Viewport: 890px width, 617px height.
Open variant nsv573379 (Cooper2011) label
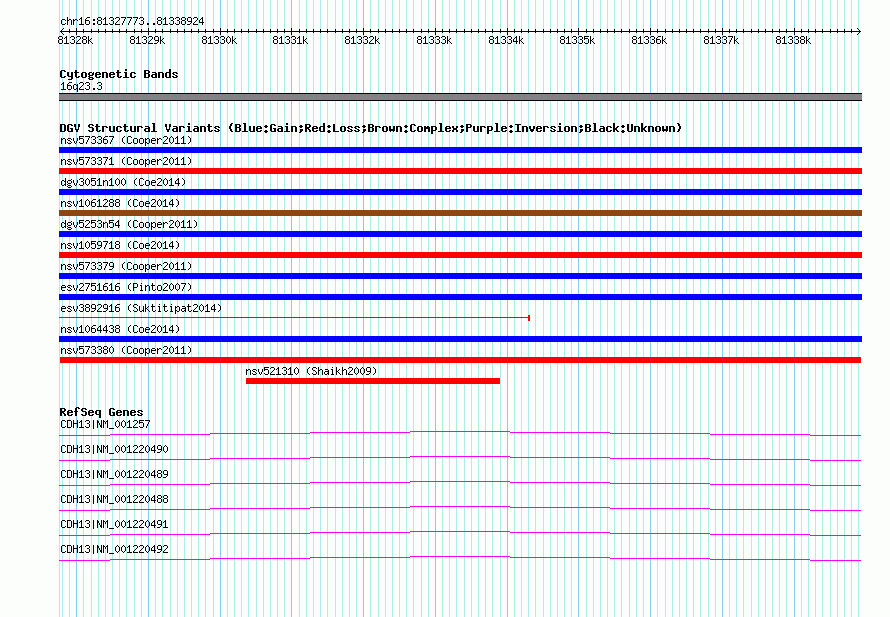pos(126,266)
